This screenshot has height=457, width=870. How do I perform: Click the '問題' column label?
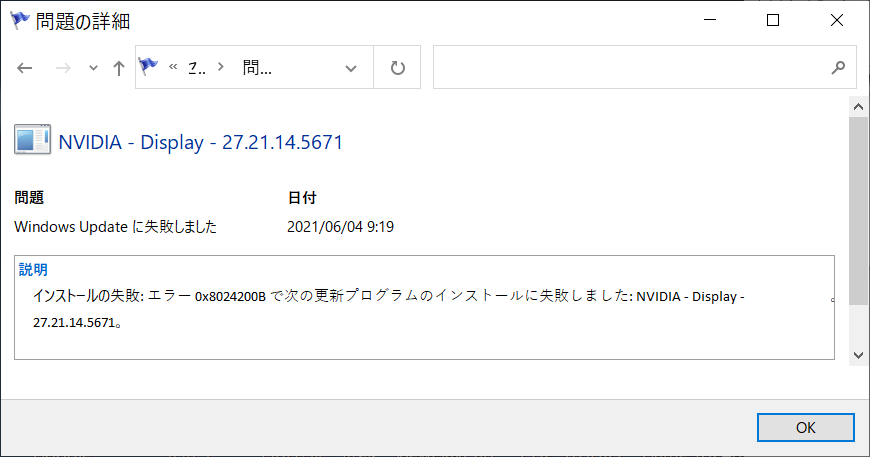[29, 197]
